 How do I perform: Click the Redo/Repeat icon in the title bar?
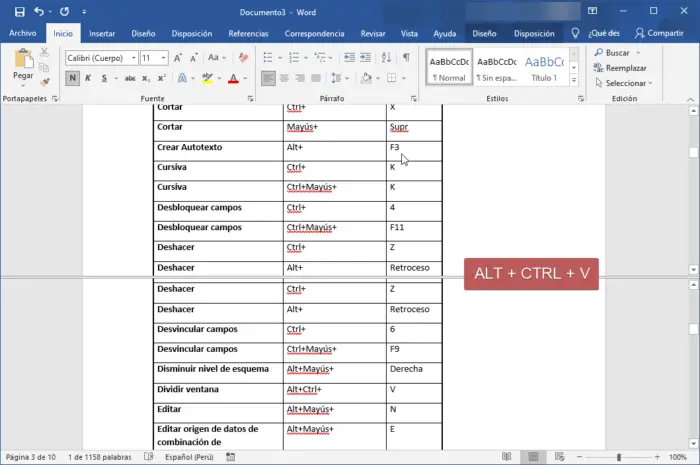[65, 12]
